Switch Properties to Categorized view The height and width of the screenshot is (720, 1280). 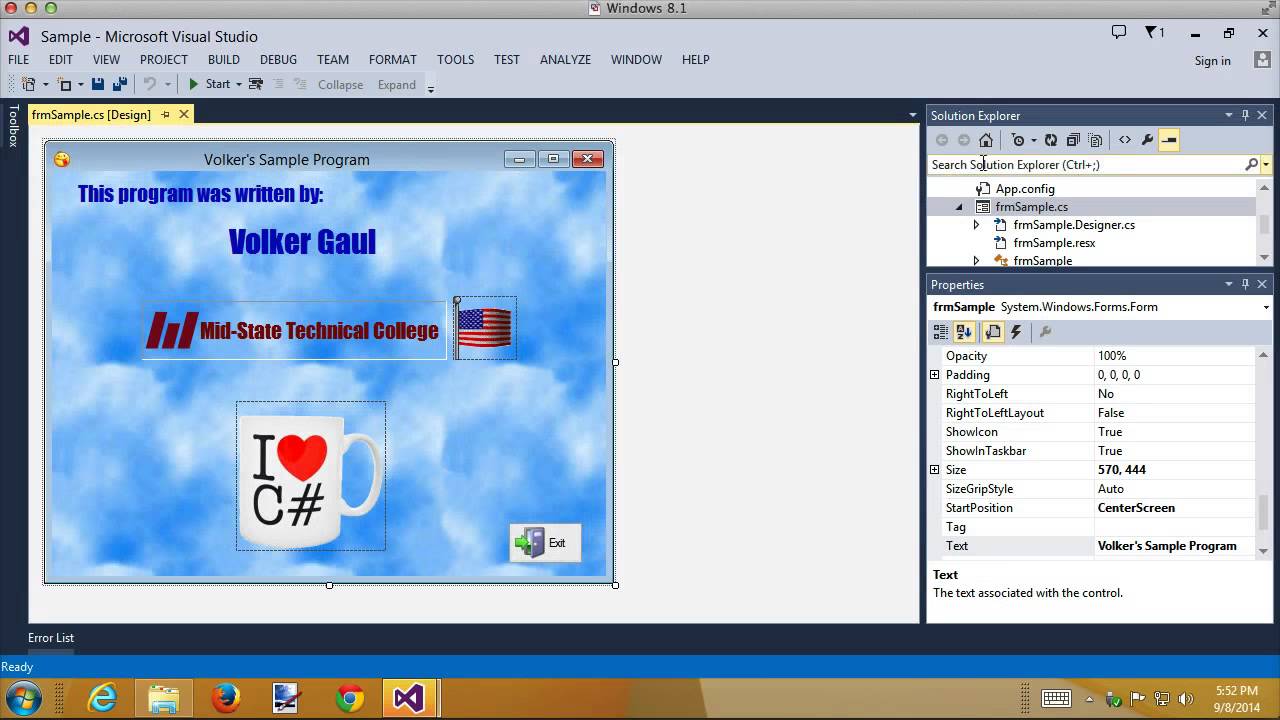(x=941, y=332)
